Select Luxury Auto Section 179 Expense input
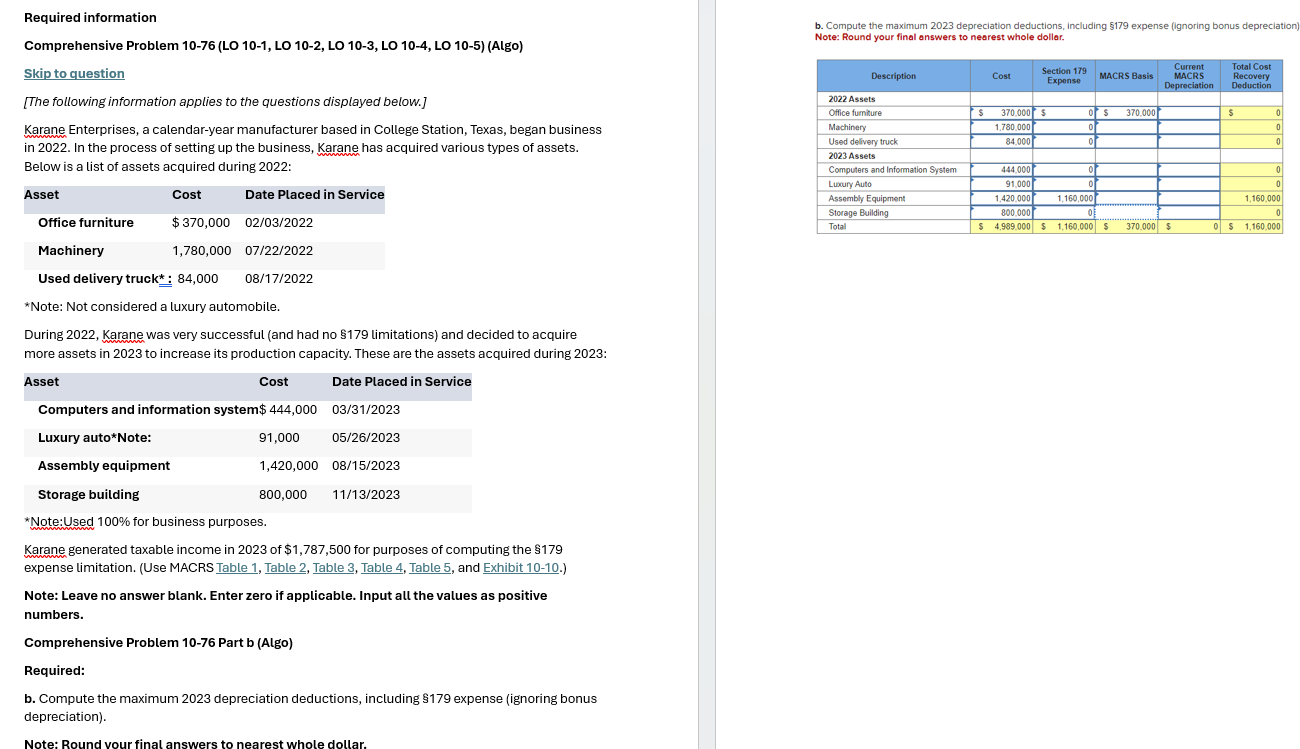The image size is (1300, 749). (x=1064, y=184)
